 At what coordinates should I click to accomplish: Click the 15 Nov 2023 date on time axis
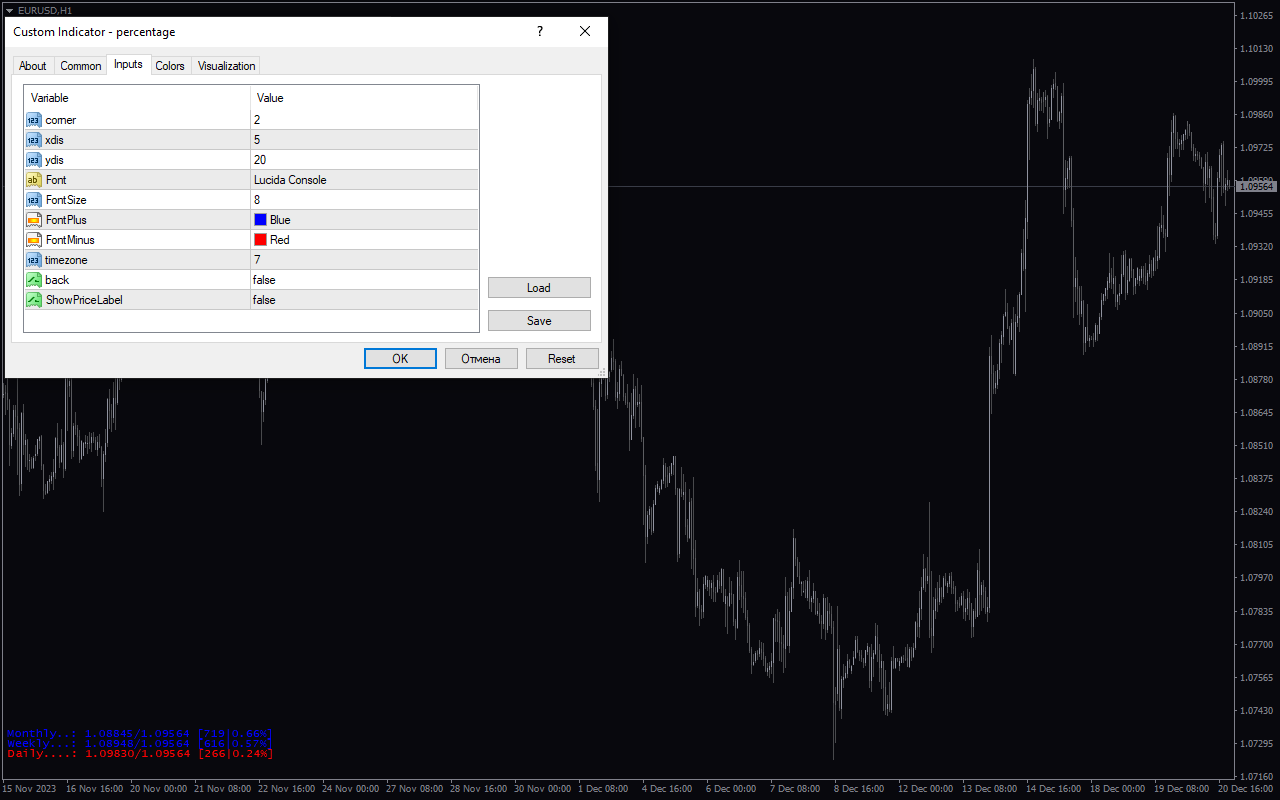(28, 789)
